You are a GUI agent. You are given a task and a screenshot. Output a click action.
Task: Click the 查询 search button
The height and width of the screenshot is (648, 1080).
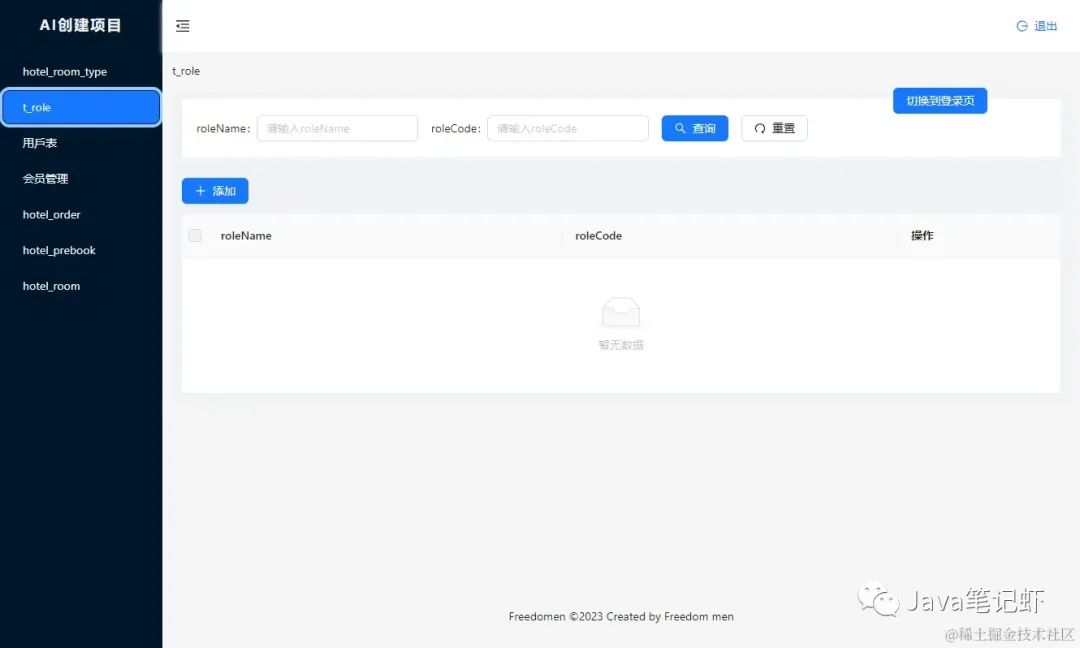tap(695, 129)
